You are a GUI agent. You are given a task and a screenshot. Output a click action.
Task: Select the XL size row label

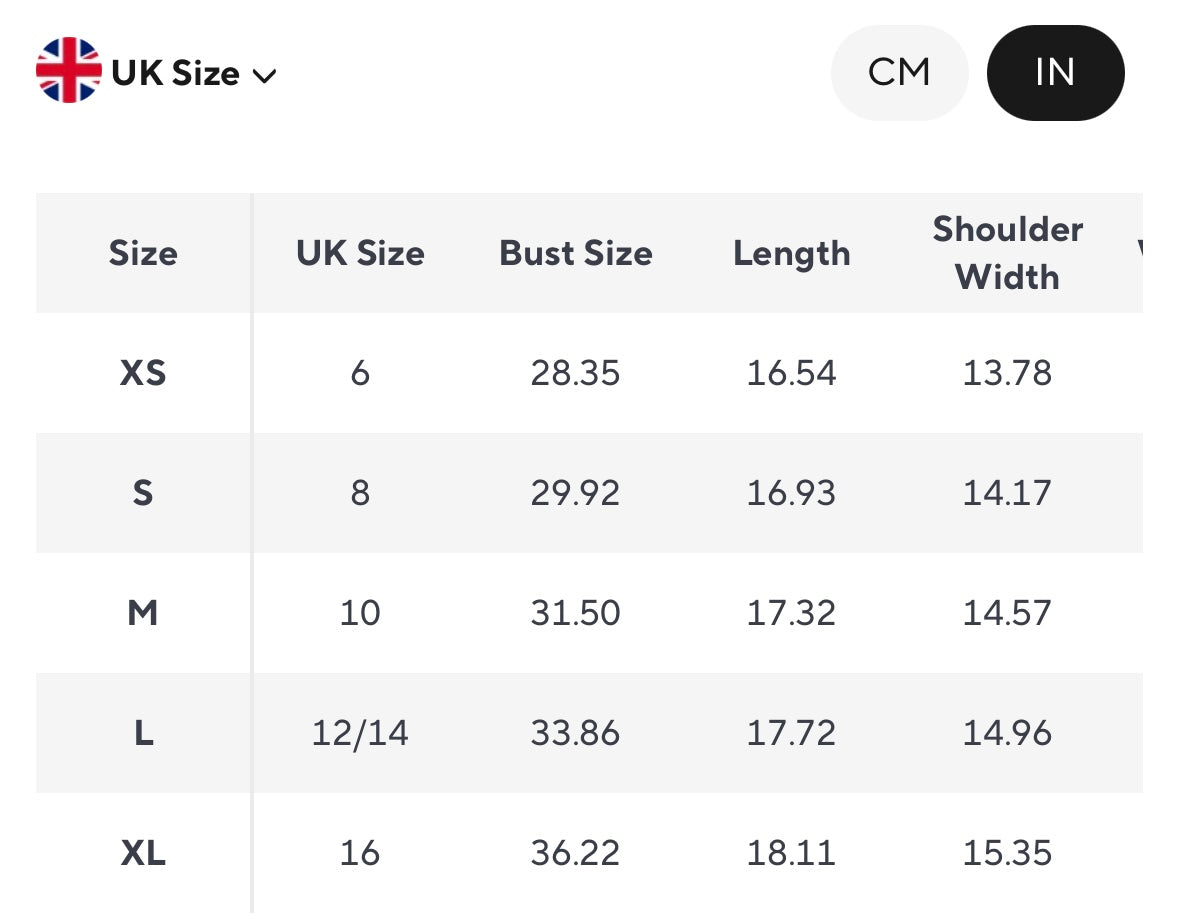(x=143, y=853)
